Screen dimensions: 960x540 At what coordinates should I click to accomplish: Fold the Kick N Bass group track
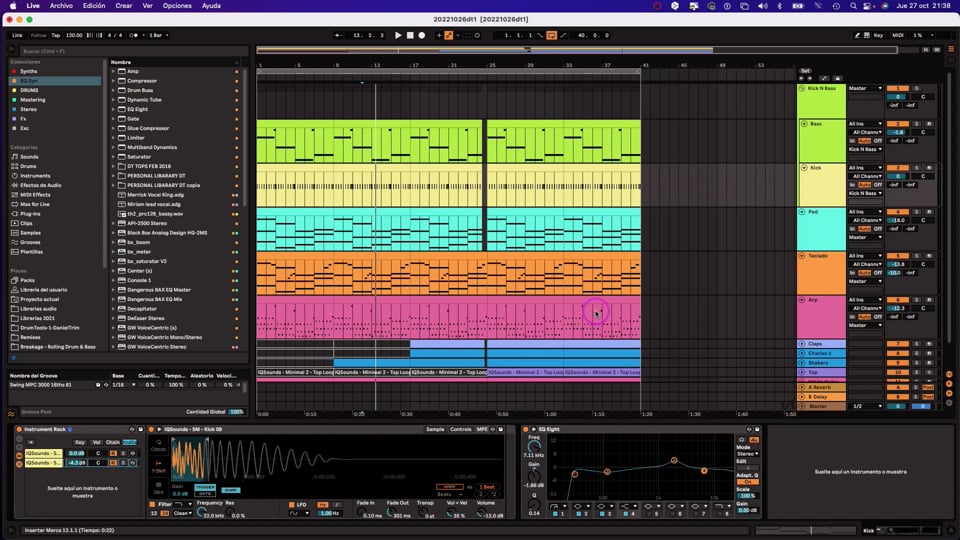[x=802, y=88]
